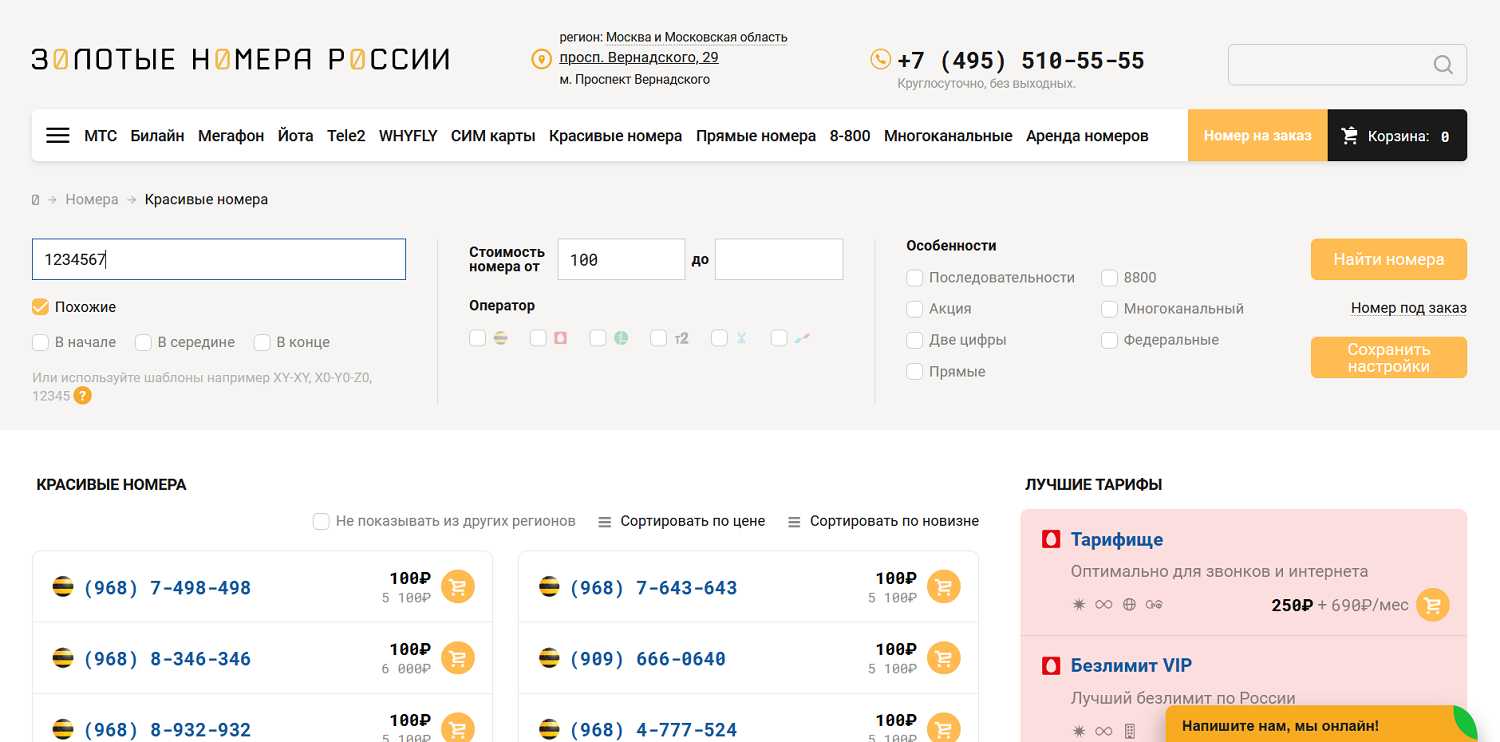
Task: Click the minimum price field showing 100
Action: coord(621,259)
